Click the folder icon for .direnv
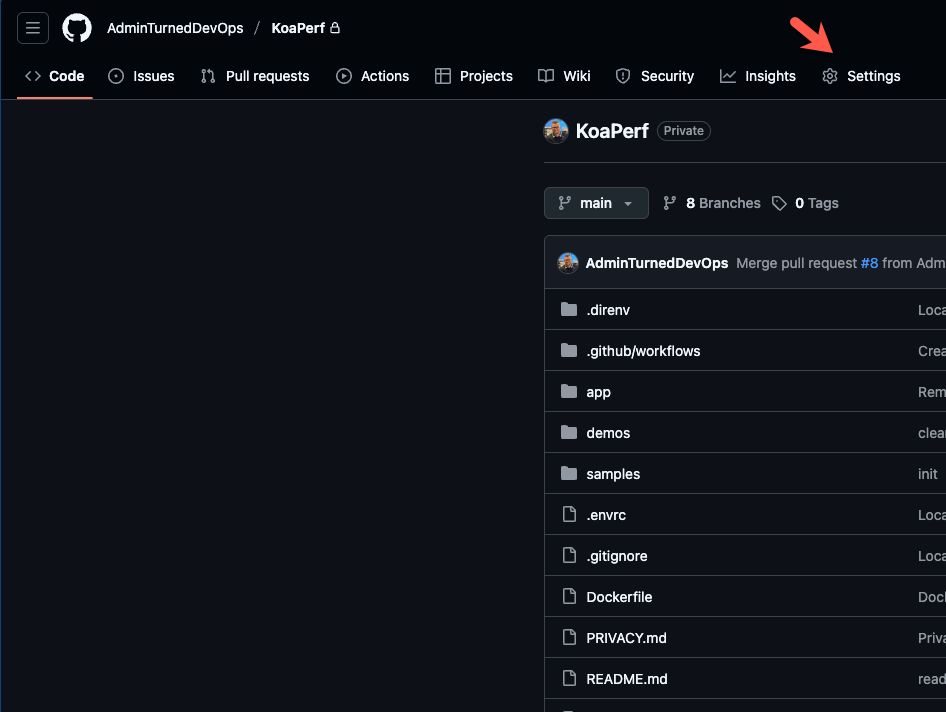The image size is (946, 712). 569,310
